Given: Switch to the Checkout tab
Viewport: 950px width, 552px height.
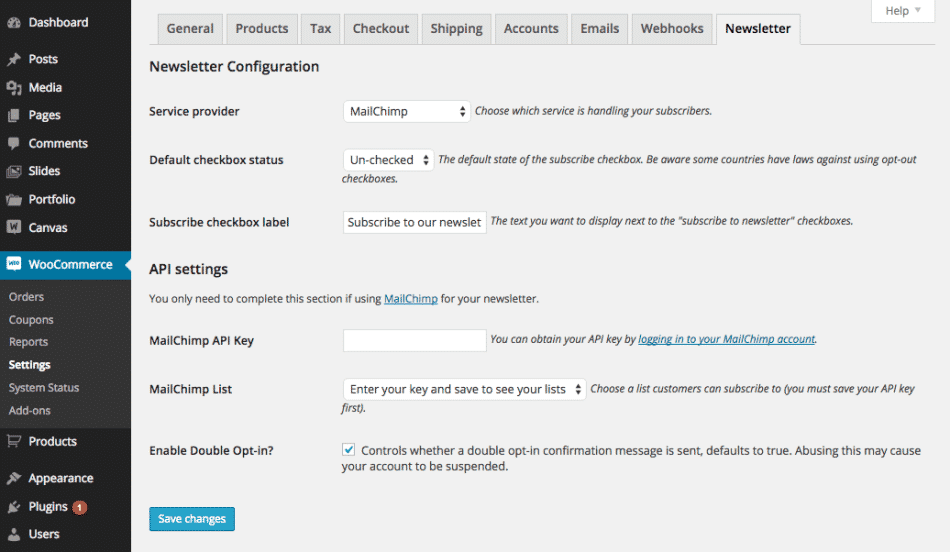Looking at the screenshot, I should (380, 29).
